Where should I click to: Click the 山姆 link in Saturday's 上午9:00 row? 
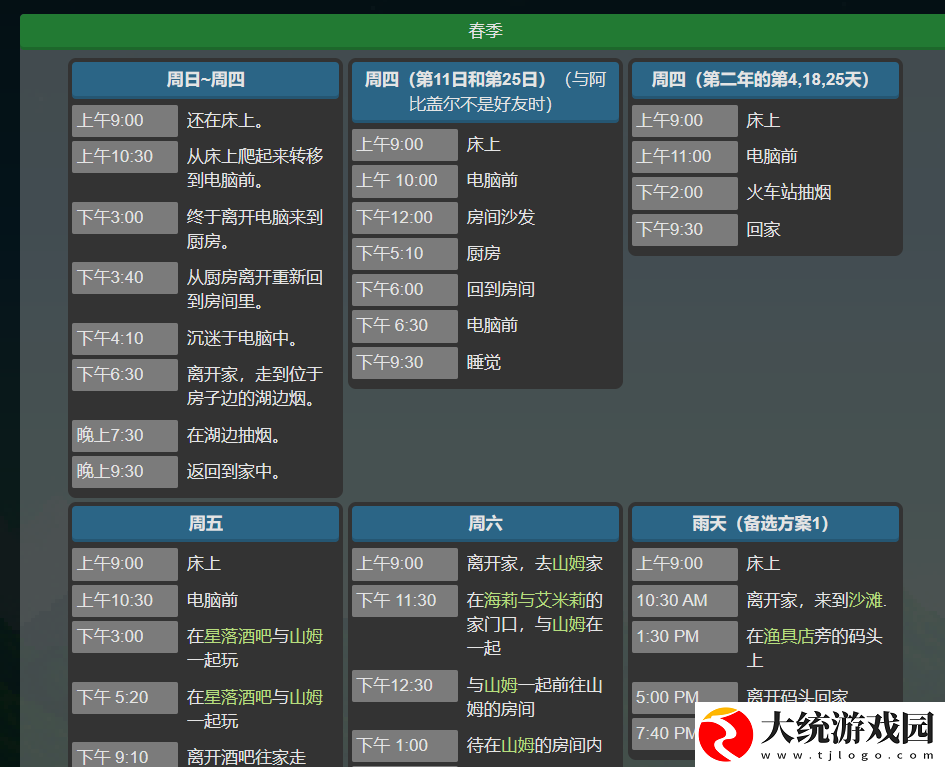click(569, 563)
